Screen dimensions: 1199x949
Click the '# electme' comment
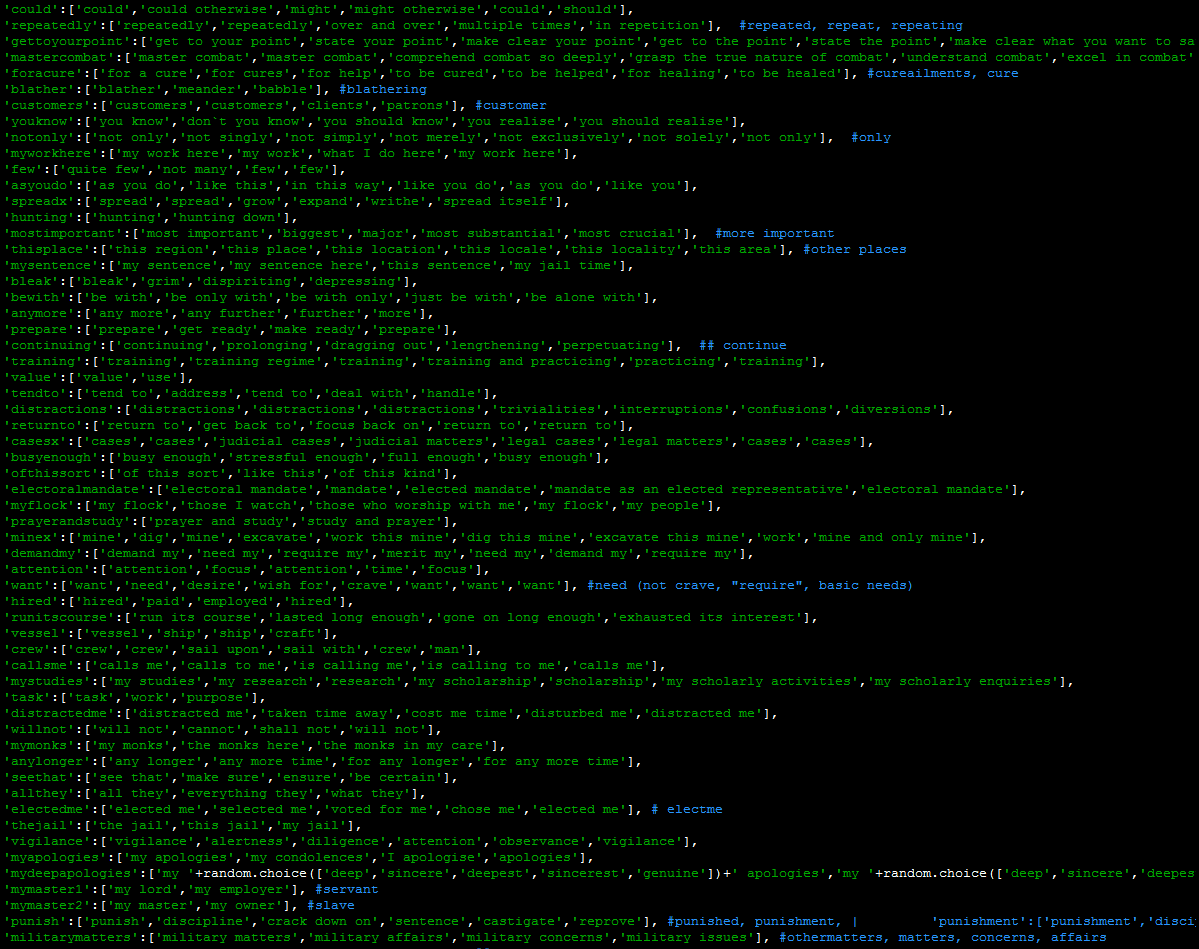click(x=686, y=810)
